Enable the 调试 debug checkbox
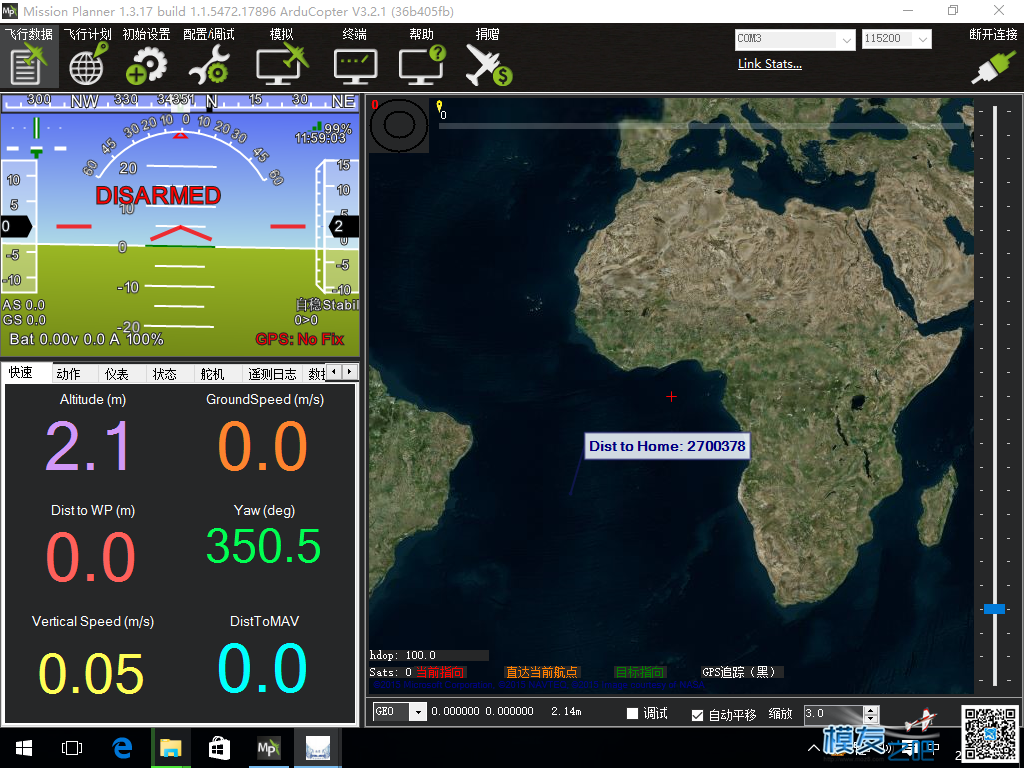 point(632,714)
